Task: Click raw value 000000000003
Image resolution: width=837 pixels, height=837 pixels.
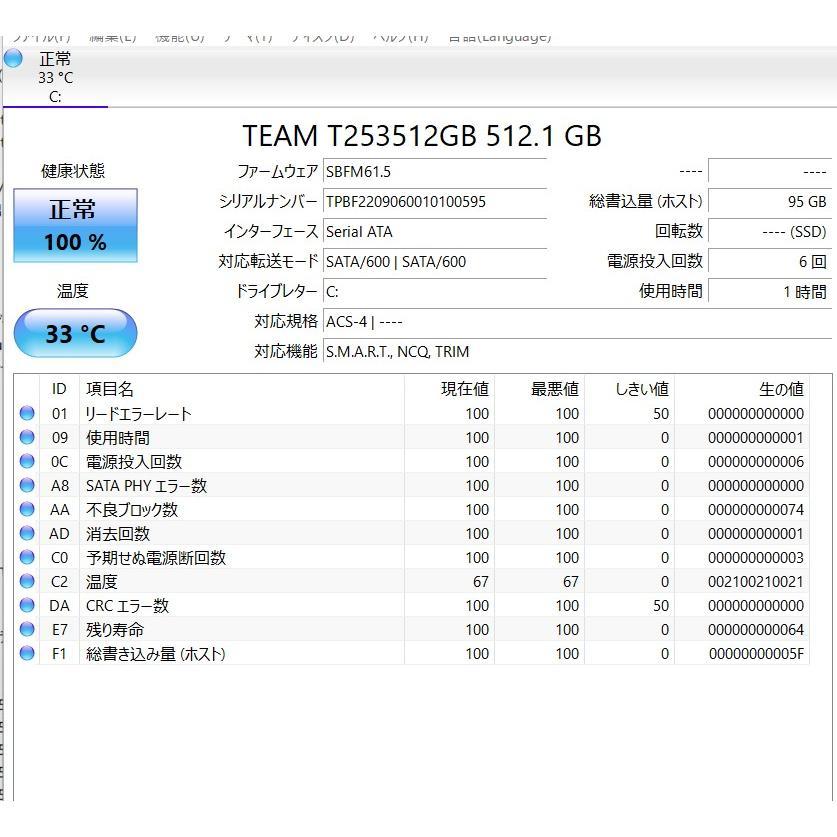Action: pos(755,558)
